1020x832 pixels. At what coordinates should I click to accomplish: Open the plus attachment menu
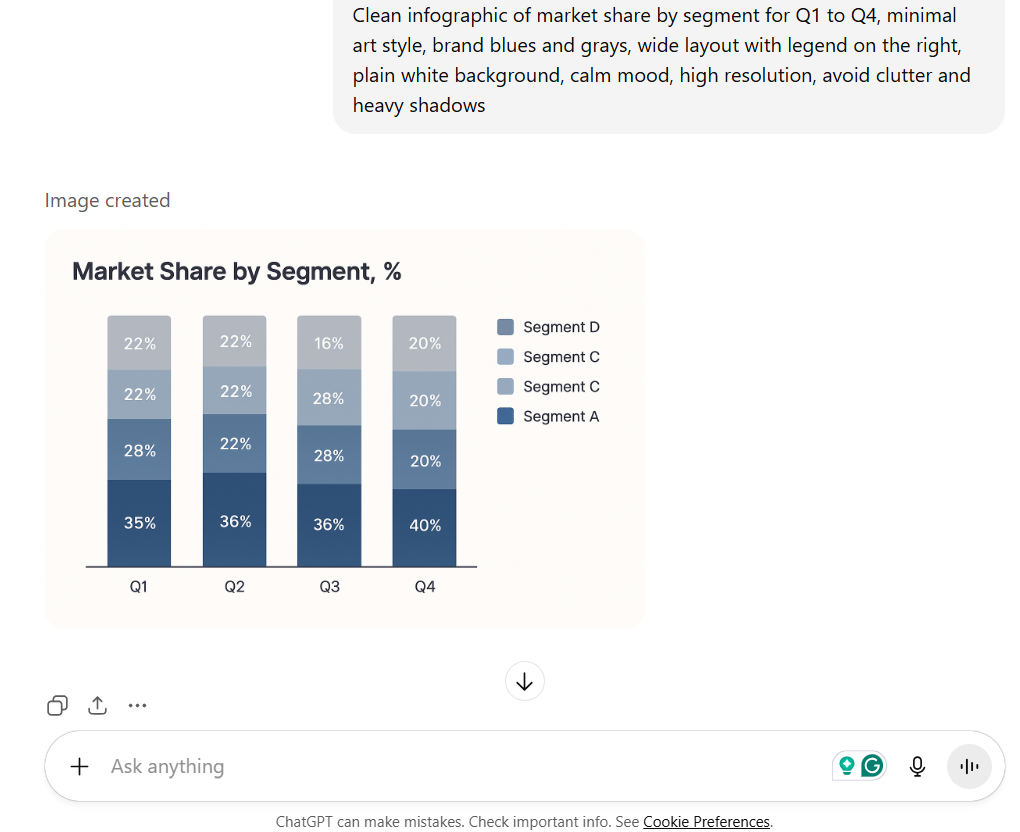pos(80,767)
